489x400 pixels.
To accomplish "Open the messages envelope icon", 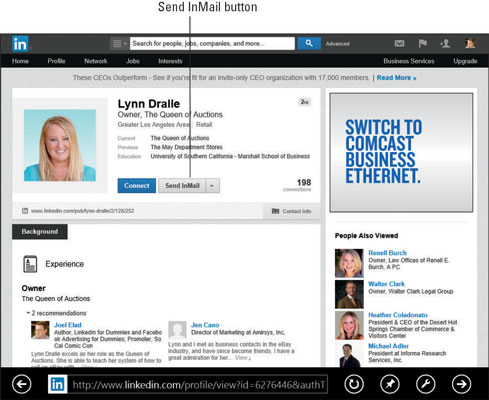I will pos(399,43).
